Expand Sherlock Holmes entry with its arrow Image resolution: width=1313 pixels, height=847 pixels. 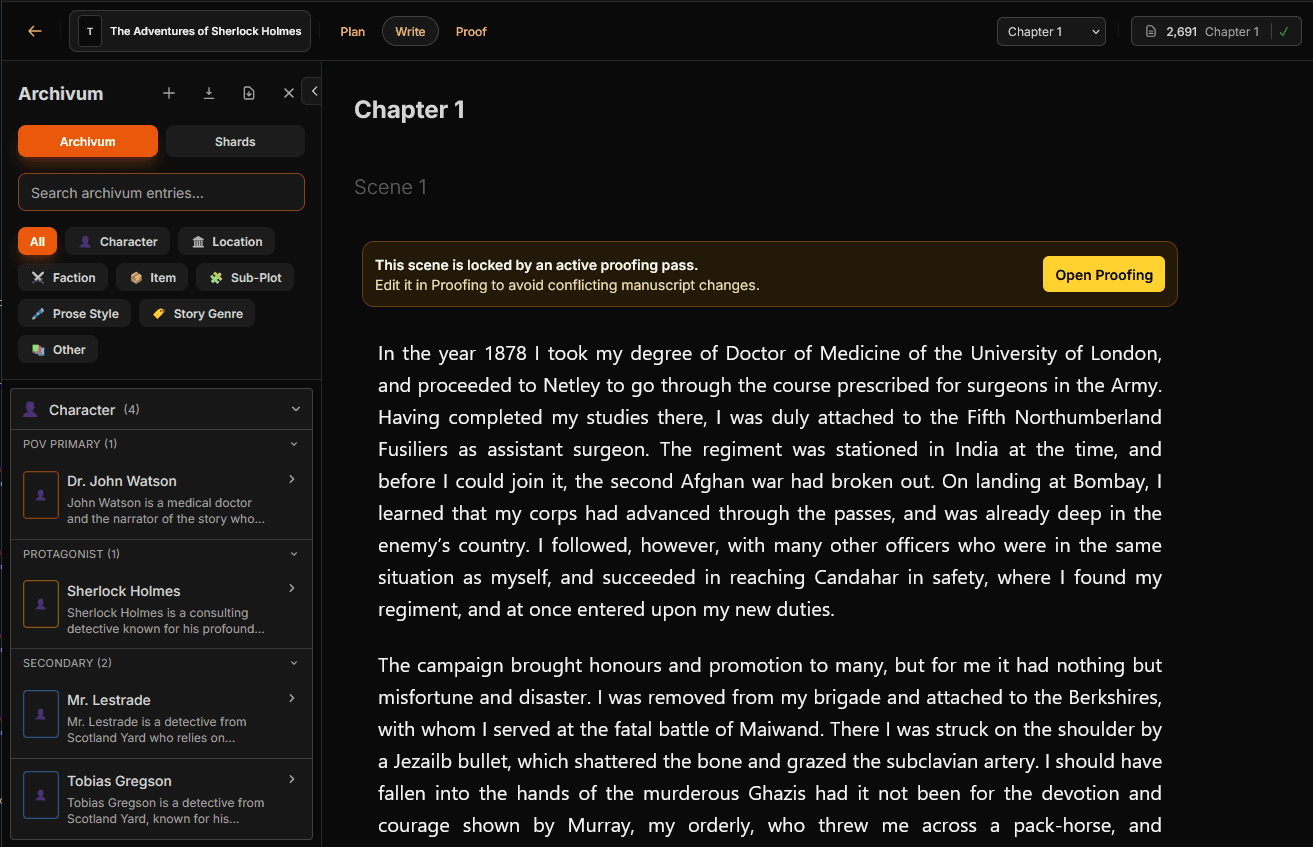tap(292, 588)
